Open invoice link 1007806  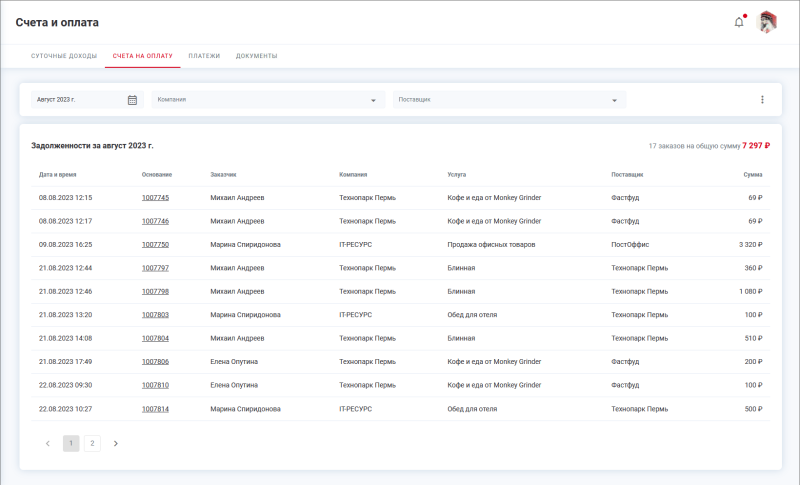coord(155,361)
